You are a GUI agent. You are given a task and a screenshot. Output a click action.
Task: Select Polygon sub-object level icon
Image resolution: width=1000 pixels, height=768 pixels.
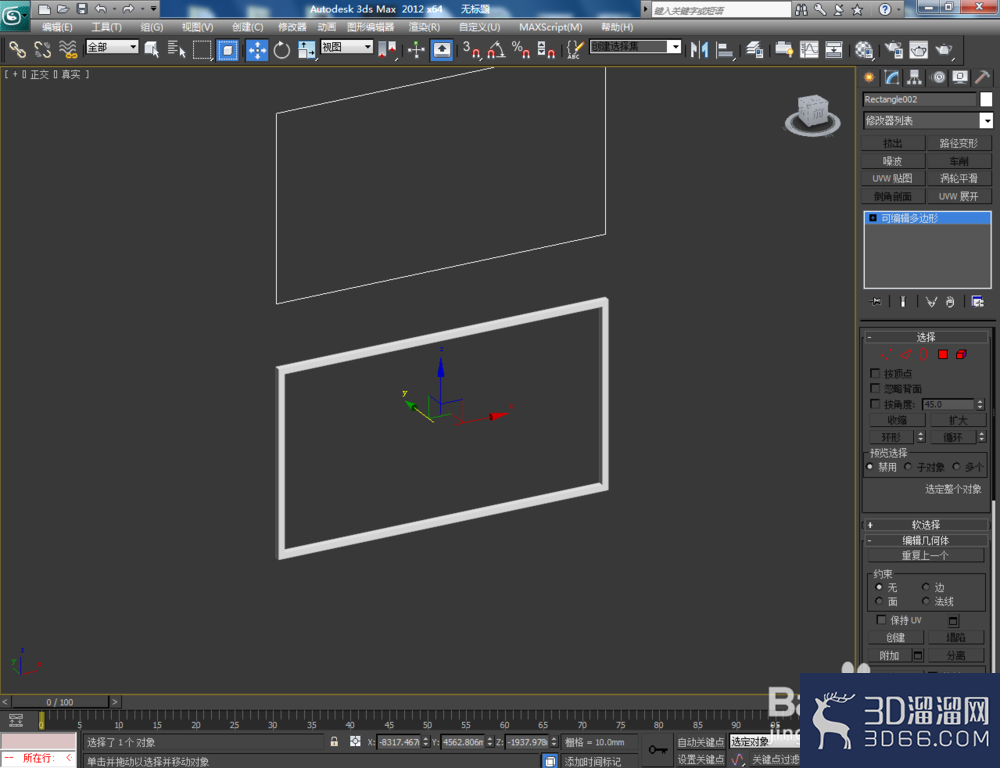[943, 354]
